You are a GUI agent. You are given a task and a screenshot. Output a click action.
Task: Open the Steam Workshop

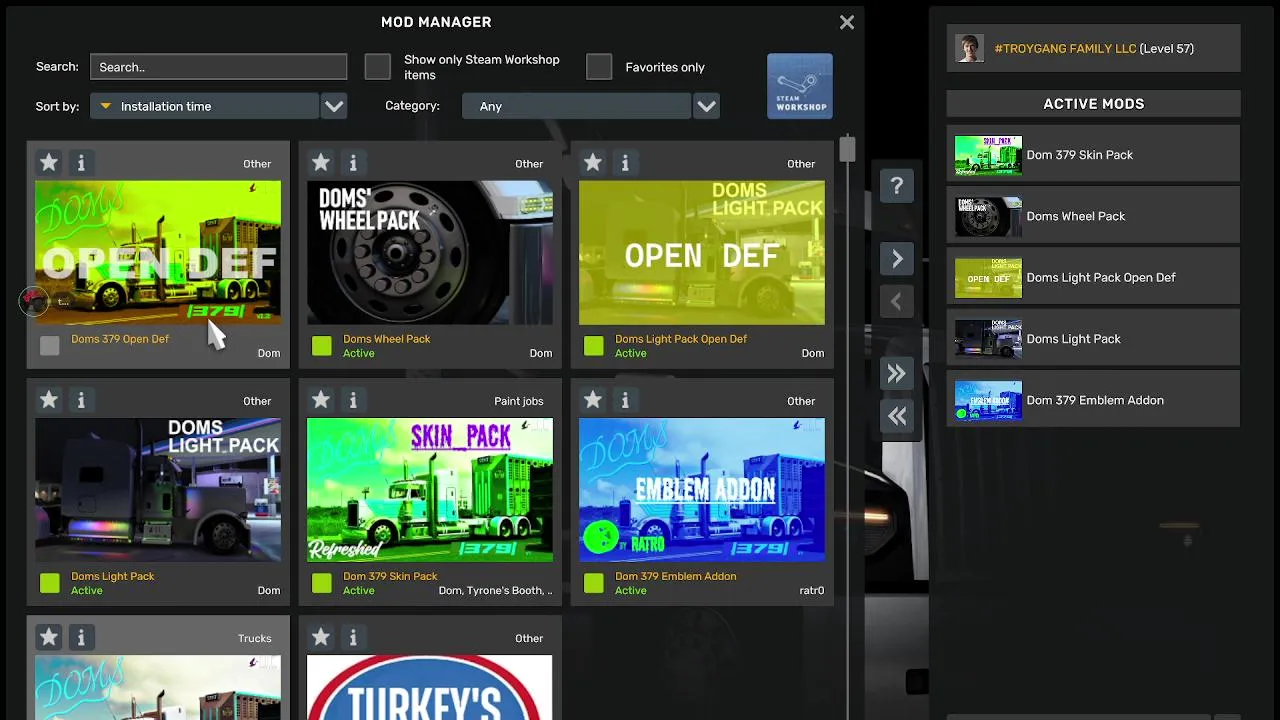[x=799, y=86]
